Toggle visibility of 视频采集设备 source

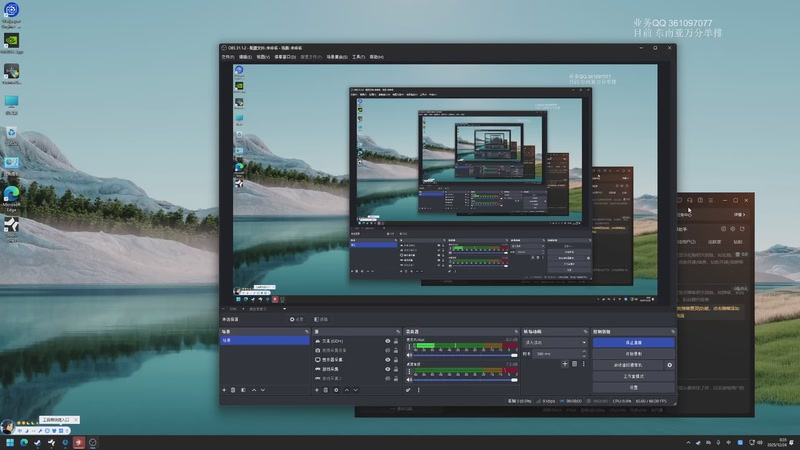[x=388, y=351]
